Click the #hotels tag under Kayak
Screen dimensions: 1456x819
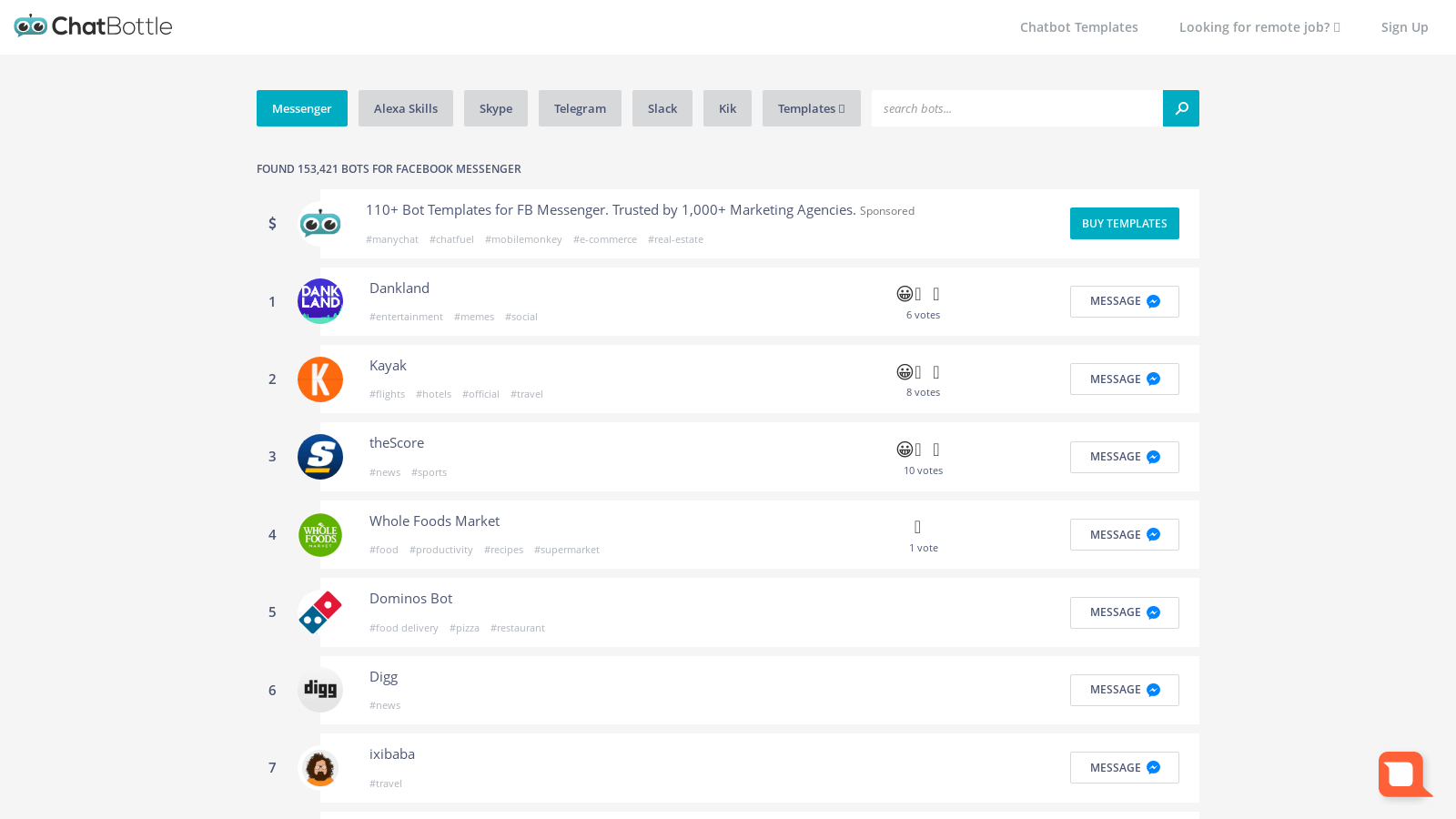tap(433, 394)
